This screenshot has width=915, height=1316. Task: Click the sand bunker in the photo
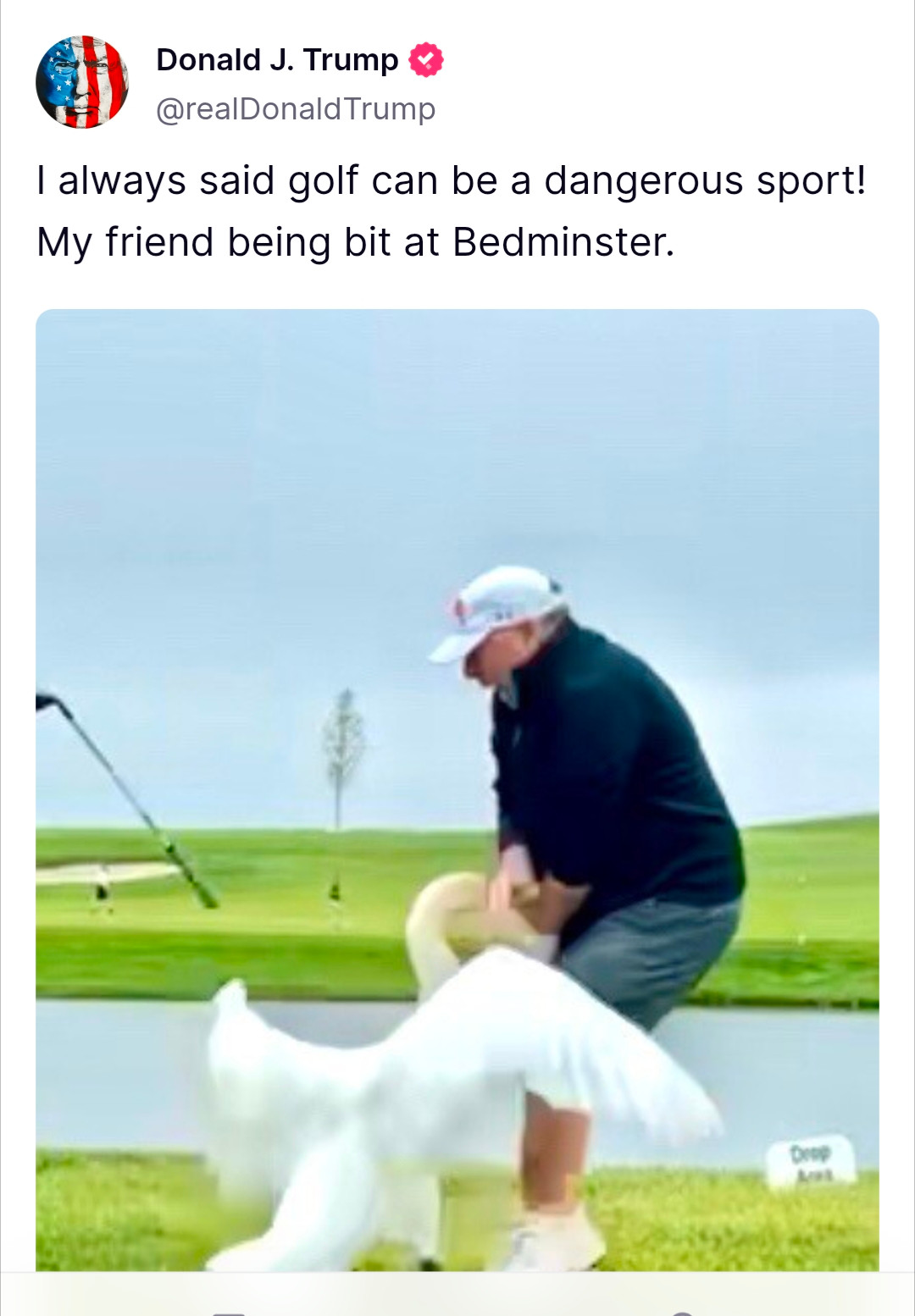(x=106, y=873)
